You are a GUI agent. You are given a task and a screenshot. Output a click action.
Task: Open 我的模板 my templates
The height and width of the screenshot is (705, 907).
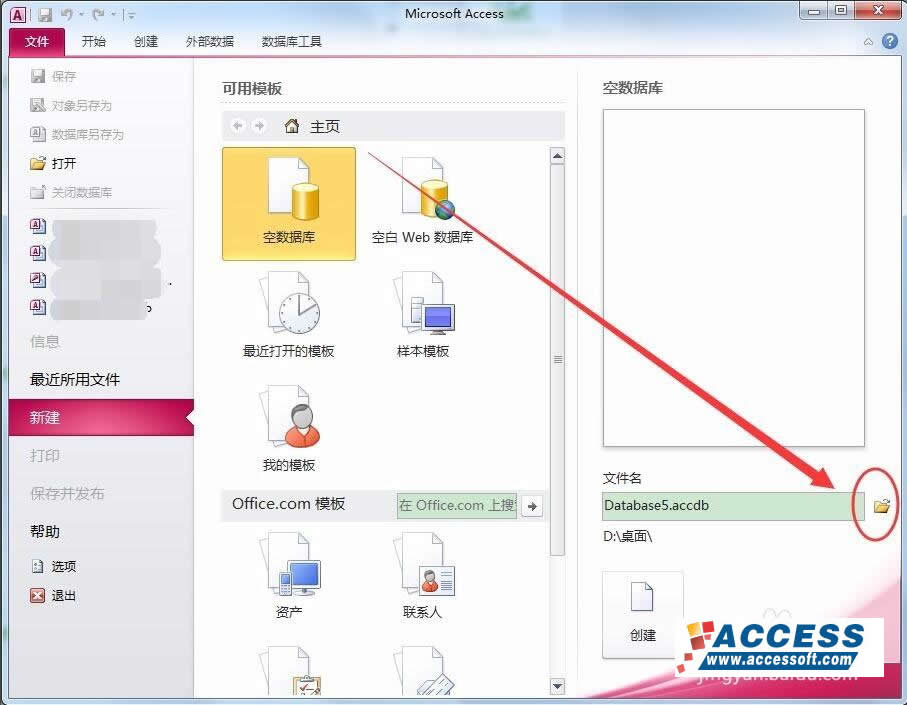point(289,429)
